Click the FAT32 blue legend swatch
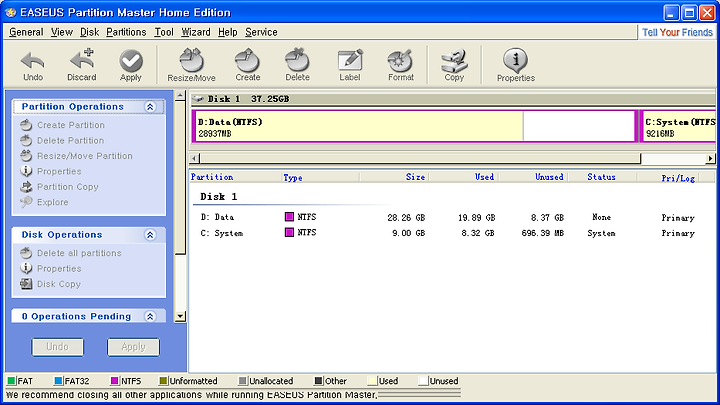Viewport: 720px width, 405px height. [58, 381]
